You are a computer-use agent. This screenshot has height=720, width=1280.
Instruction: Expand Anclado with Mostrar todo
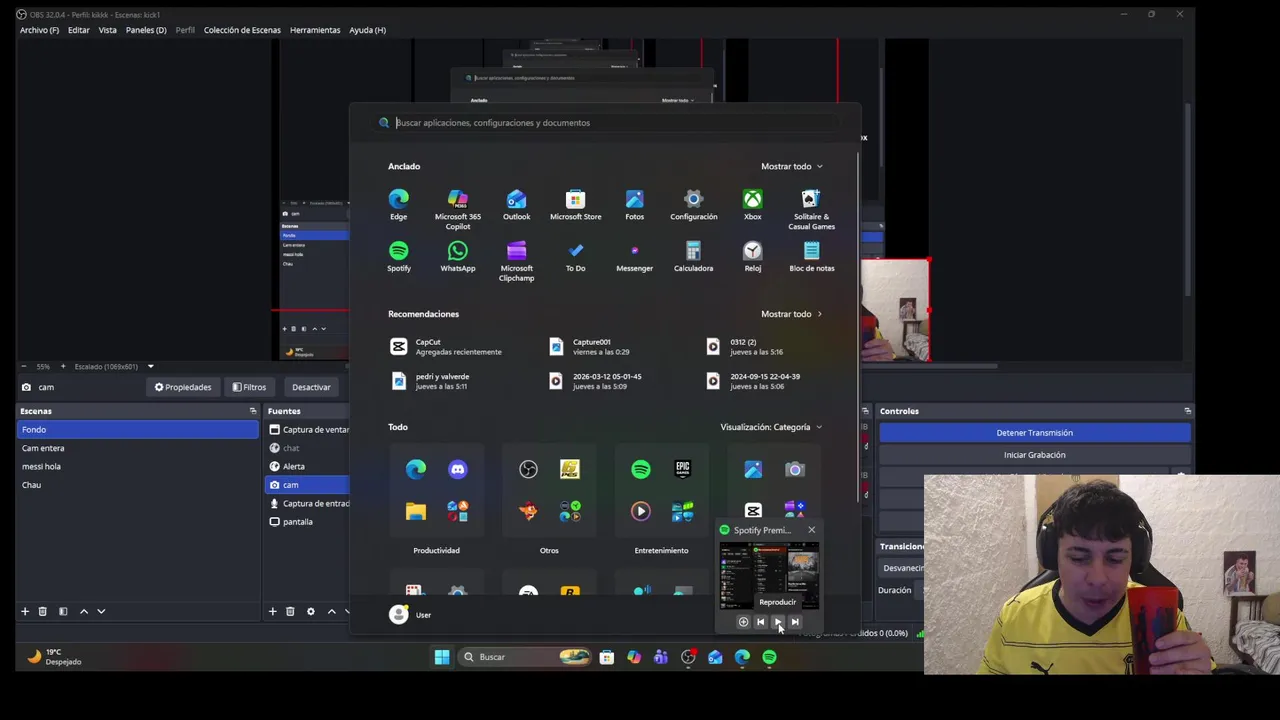click(791, 166)
